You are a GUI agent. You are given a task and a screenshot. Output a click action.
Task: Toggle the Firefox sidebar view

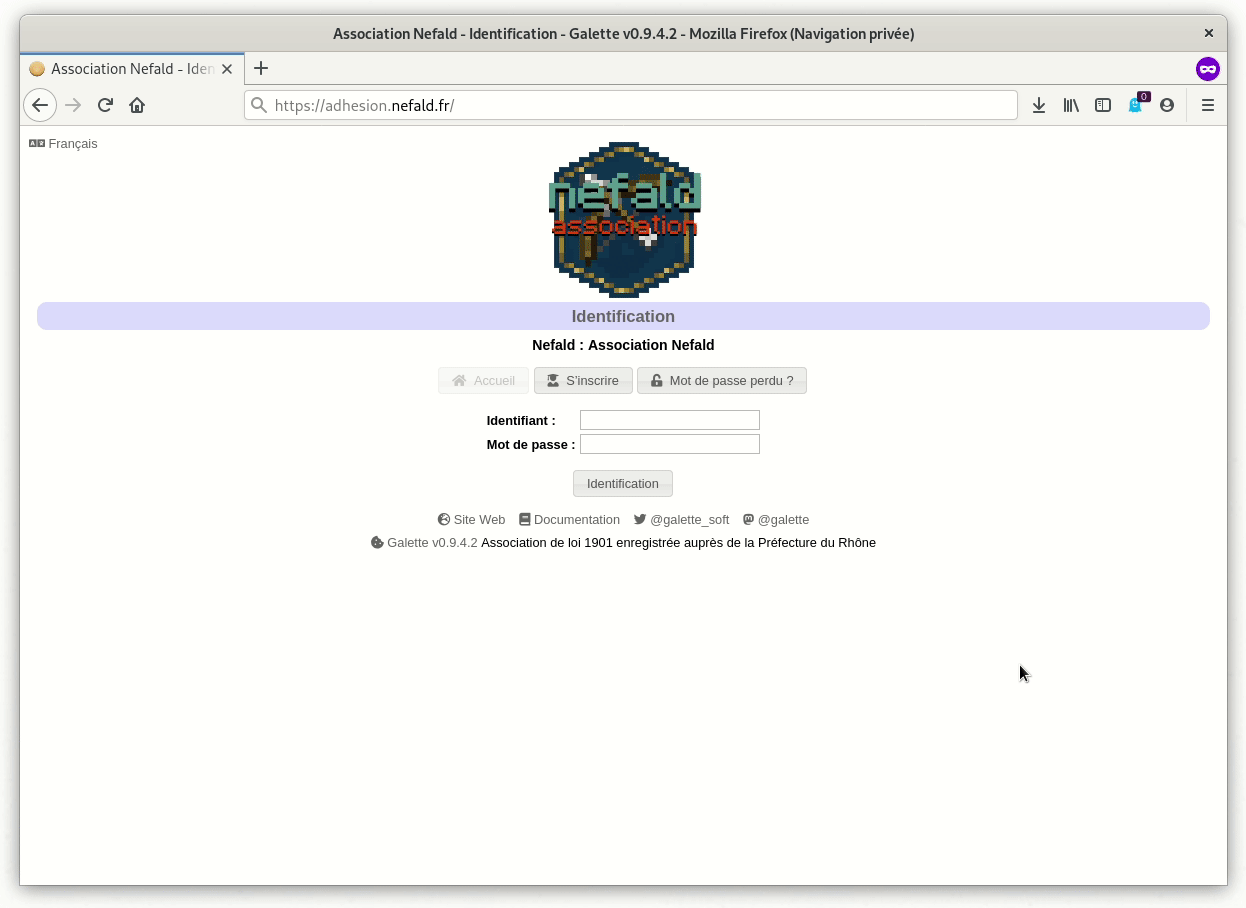coord(1103,105)
